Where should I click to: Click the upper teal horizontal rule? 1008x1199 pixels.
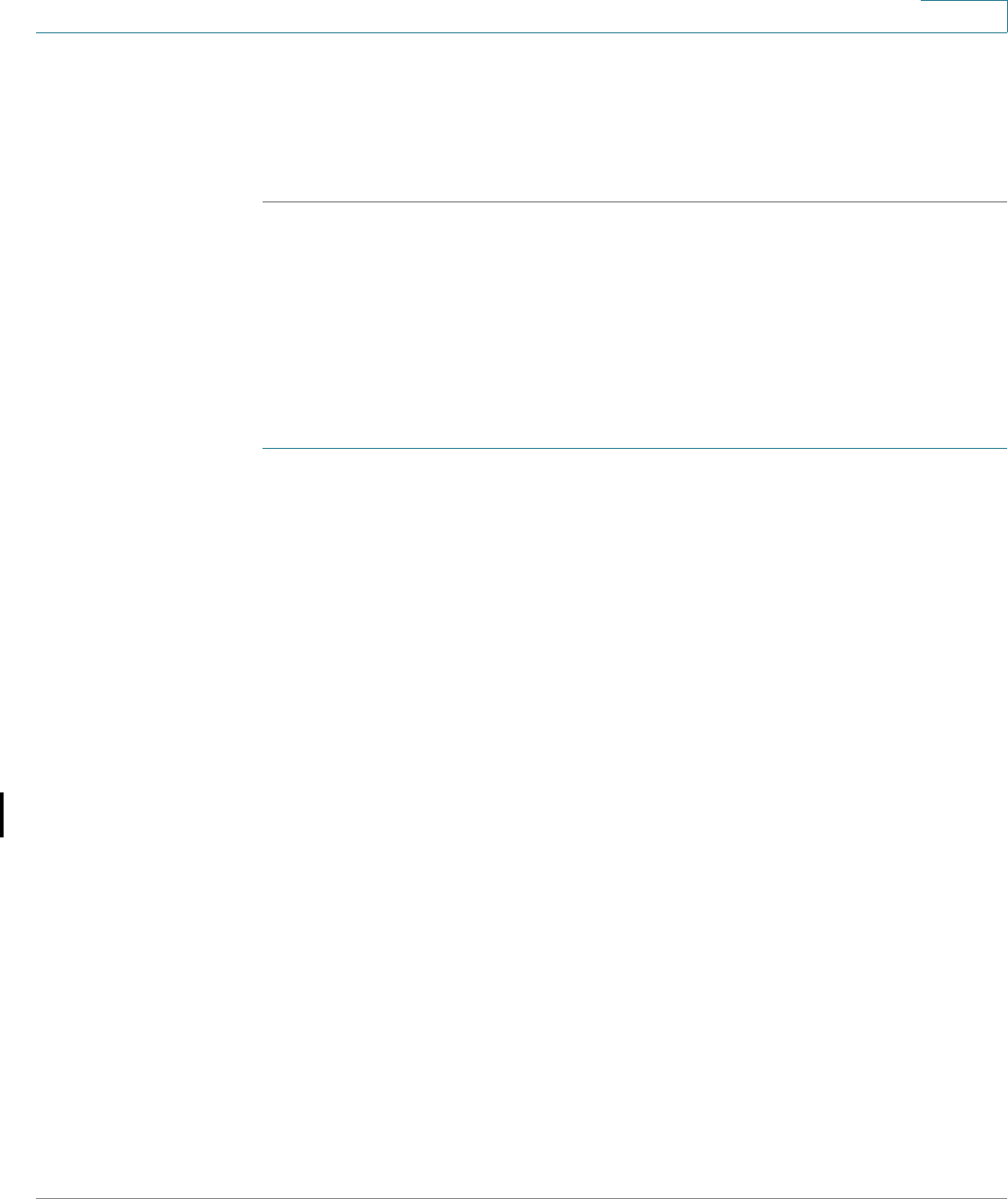634,202
